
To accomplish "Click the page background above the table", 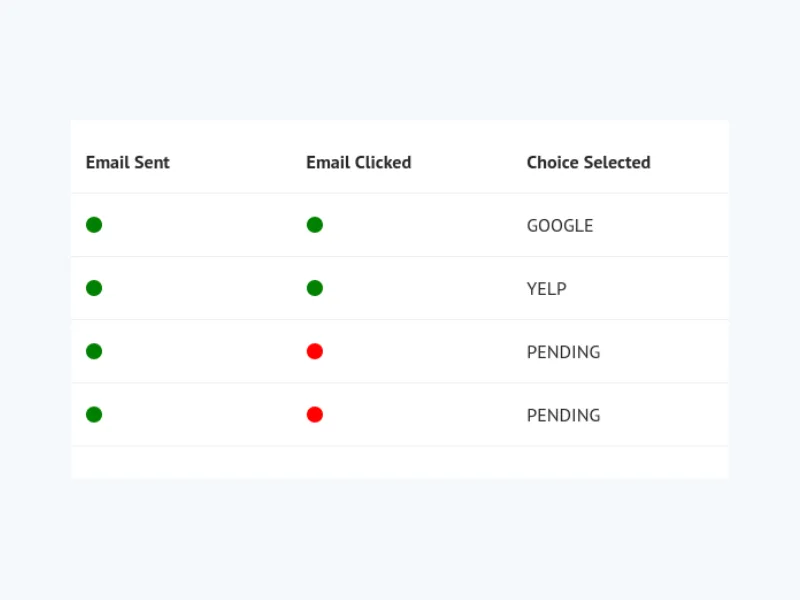I will pos(400,60).
